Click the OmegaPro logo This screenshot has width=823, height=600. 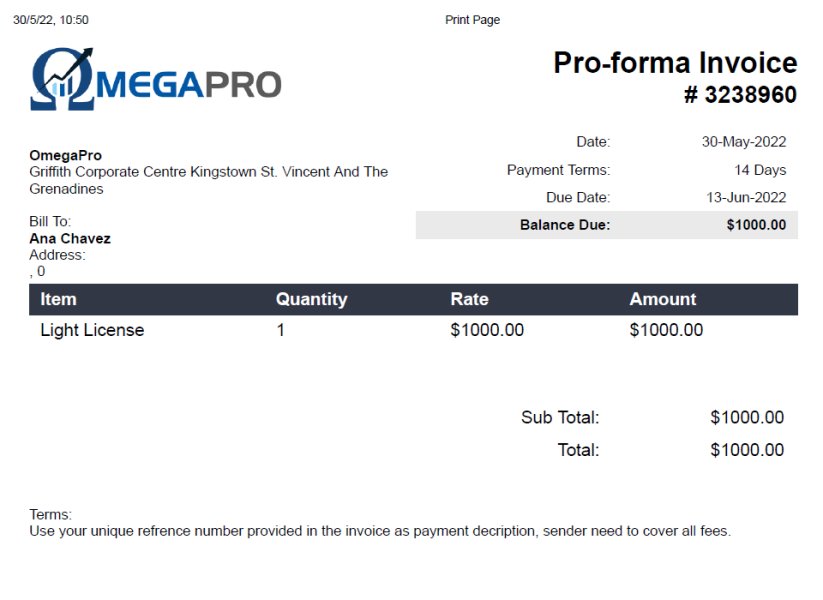click(156, 79)
